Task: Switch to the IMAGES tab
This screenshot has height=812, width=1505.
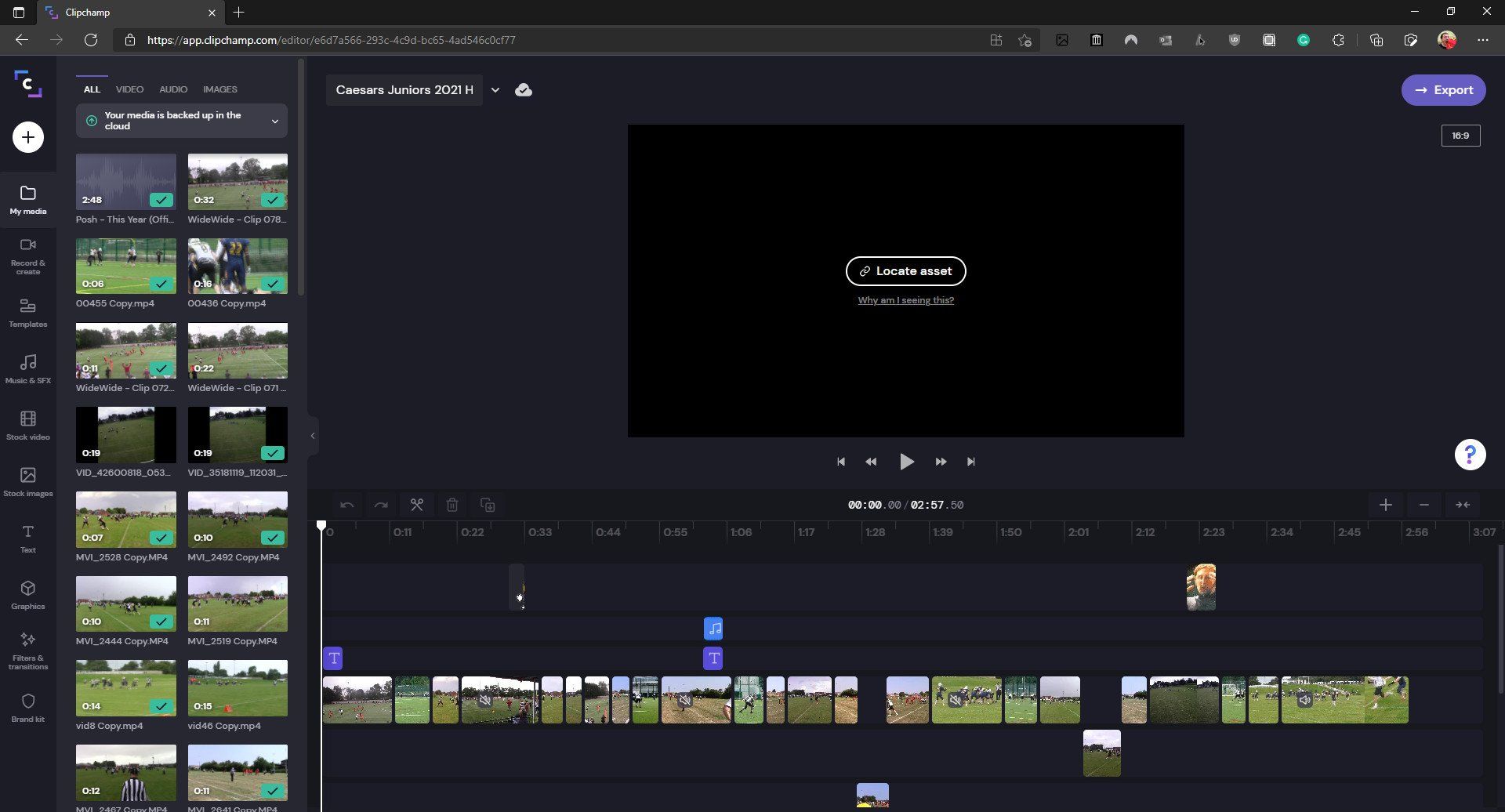Action: [x=219, y=89]
